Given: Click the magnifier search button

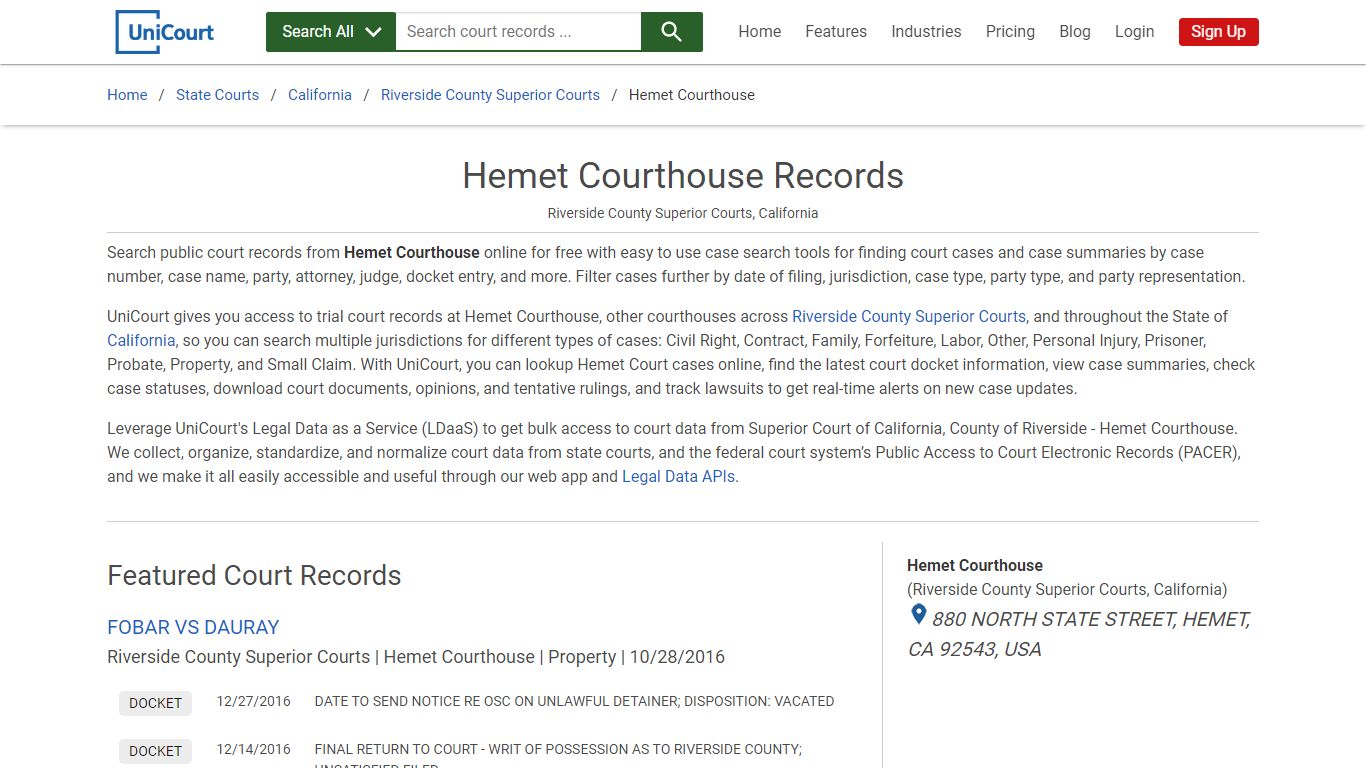Looking at the screenshot, I should click(x=672, y=32).
